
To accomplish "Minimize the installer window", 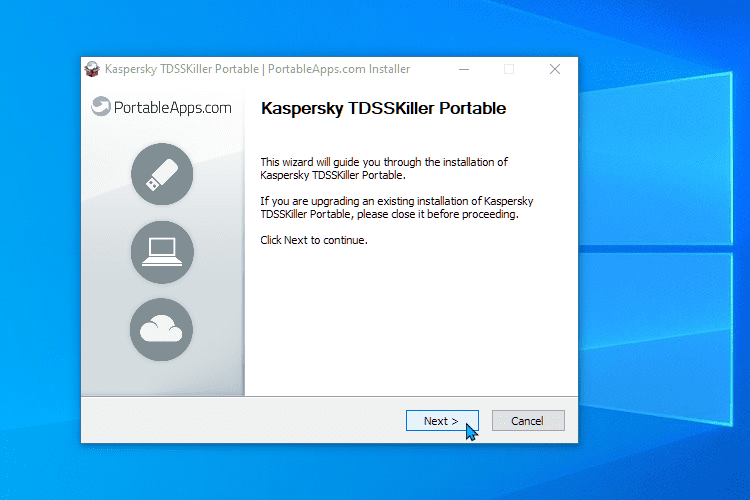I will 464,69.
